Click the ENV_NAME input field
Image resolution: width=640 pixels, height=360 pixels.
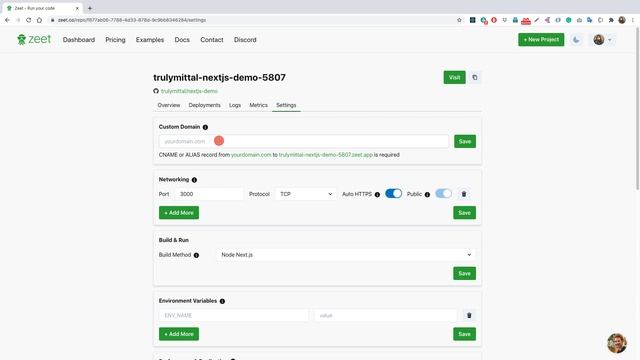233,316
